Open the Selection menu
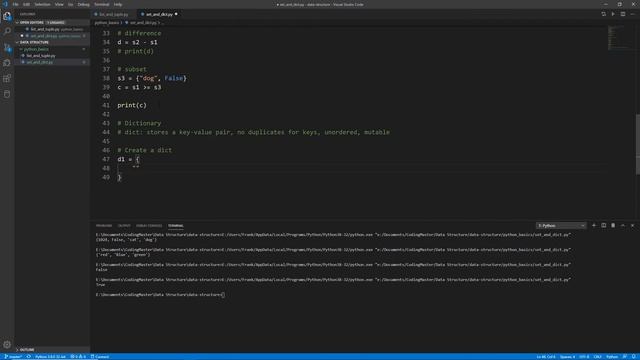Image resolution: width=640 pixels, height=360 pixels. click(42, 4)
